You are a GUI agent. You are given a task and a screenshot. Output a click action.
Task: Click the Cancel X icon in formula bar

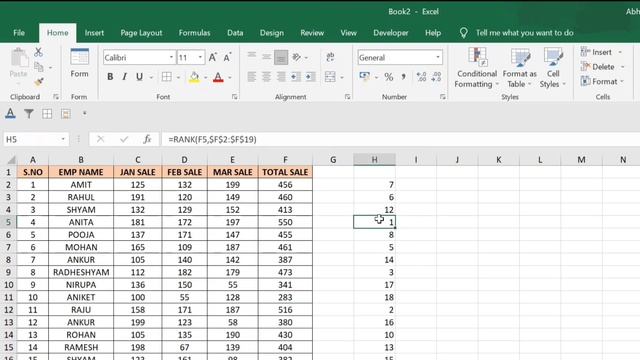(x=100, y=140)
